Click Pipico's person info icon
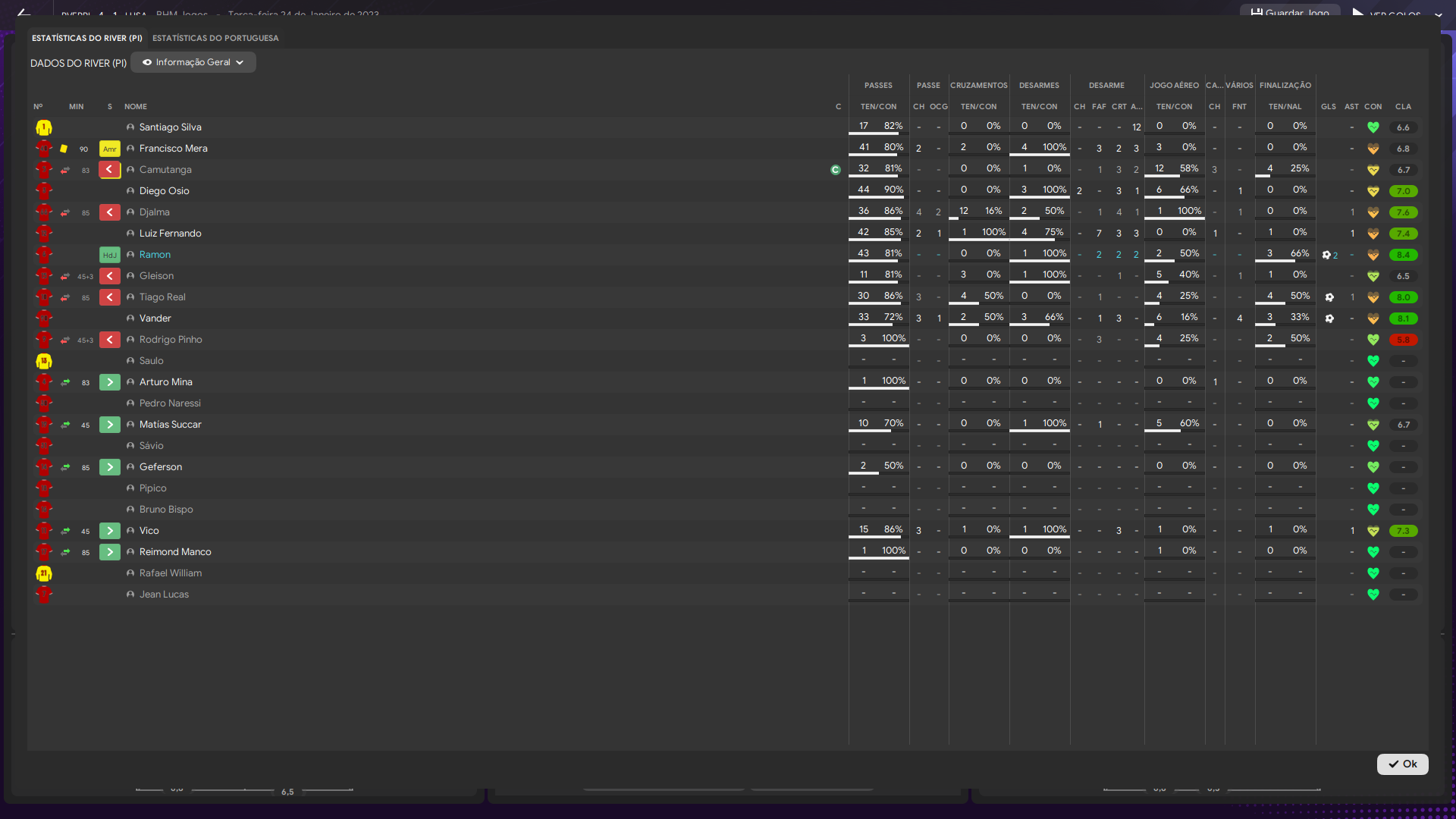This screenshot has height=819, width=1456. pyautogui.click(x=130, y=488)
